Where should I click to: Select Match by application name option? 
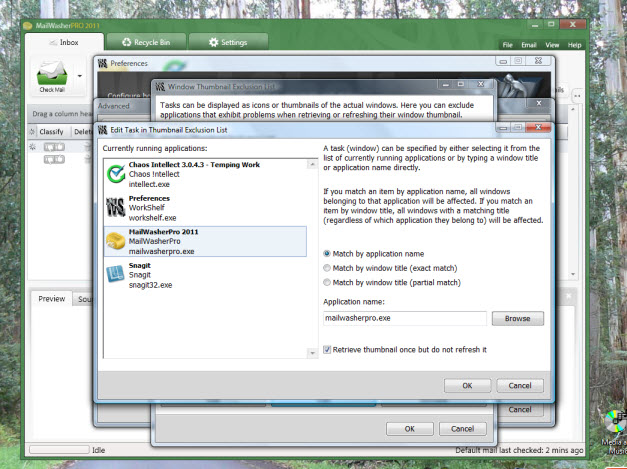point(328,254)
